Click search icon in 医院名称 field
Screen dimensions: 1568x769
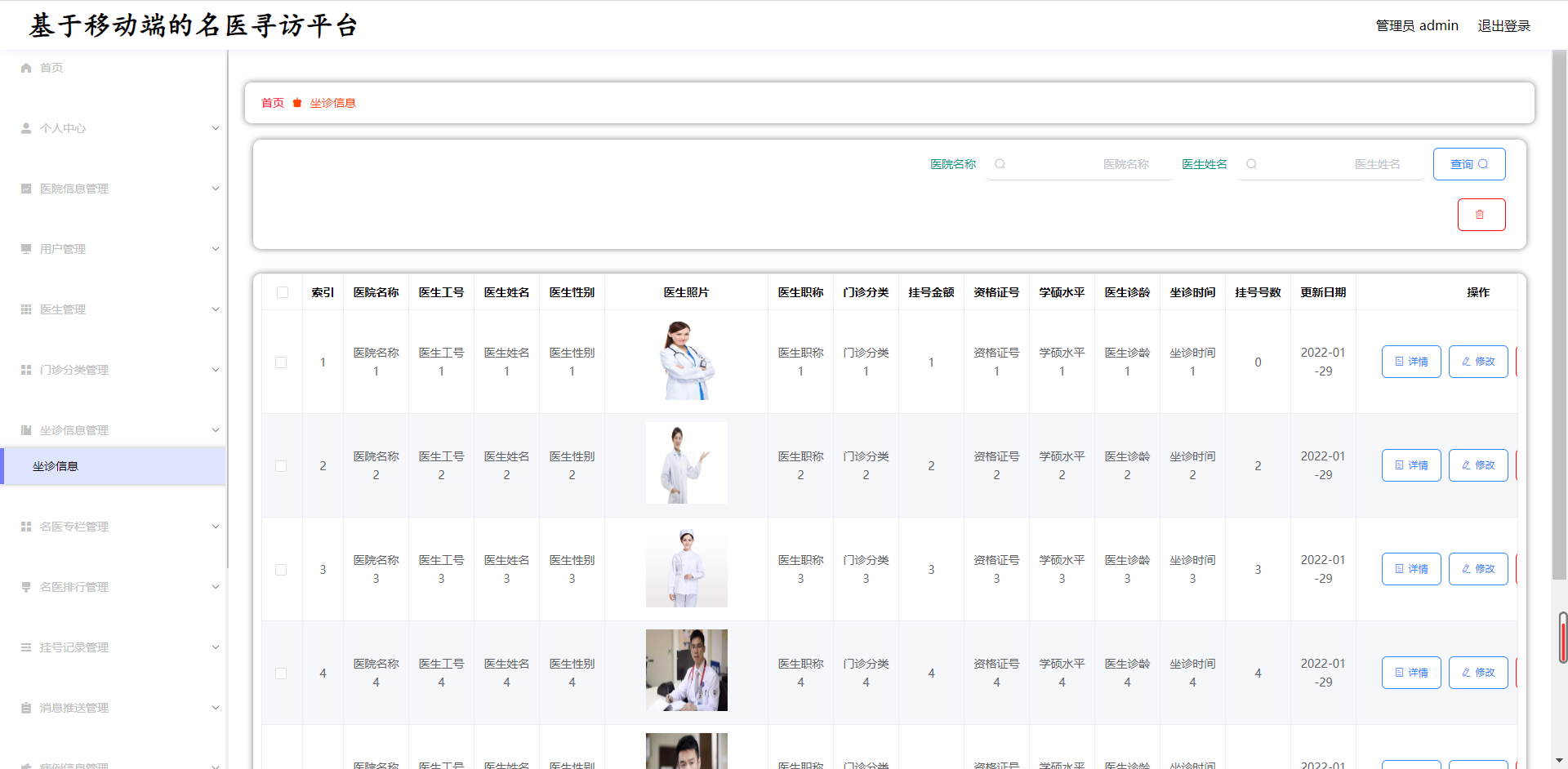1000,164
